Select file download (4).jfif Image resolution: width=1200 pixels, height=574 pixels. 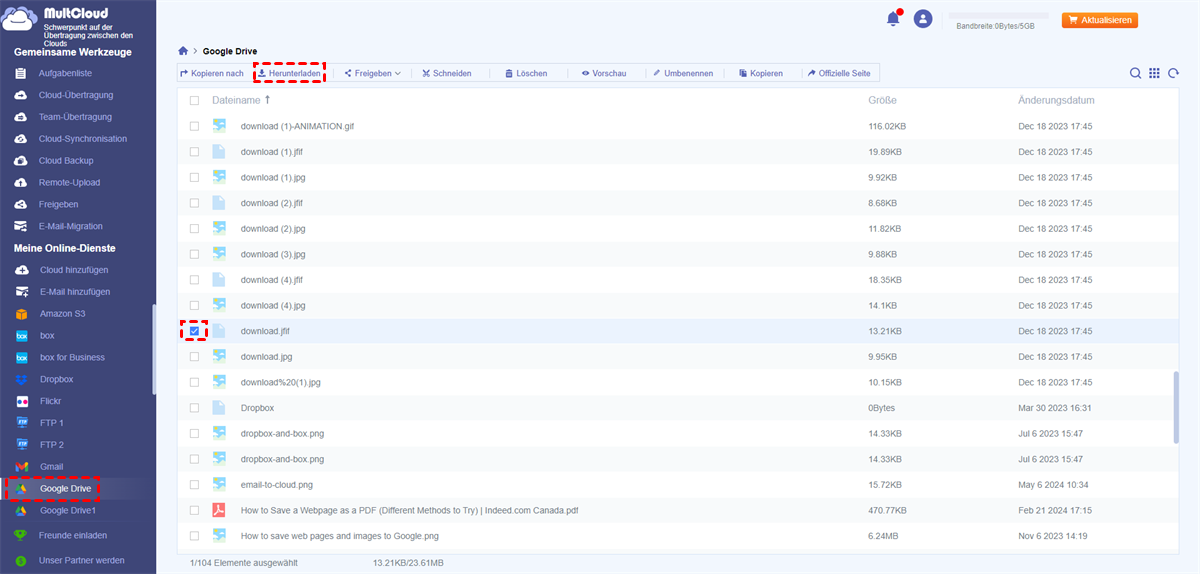679,280
